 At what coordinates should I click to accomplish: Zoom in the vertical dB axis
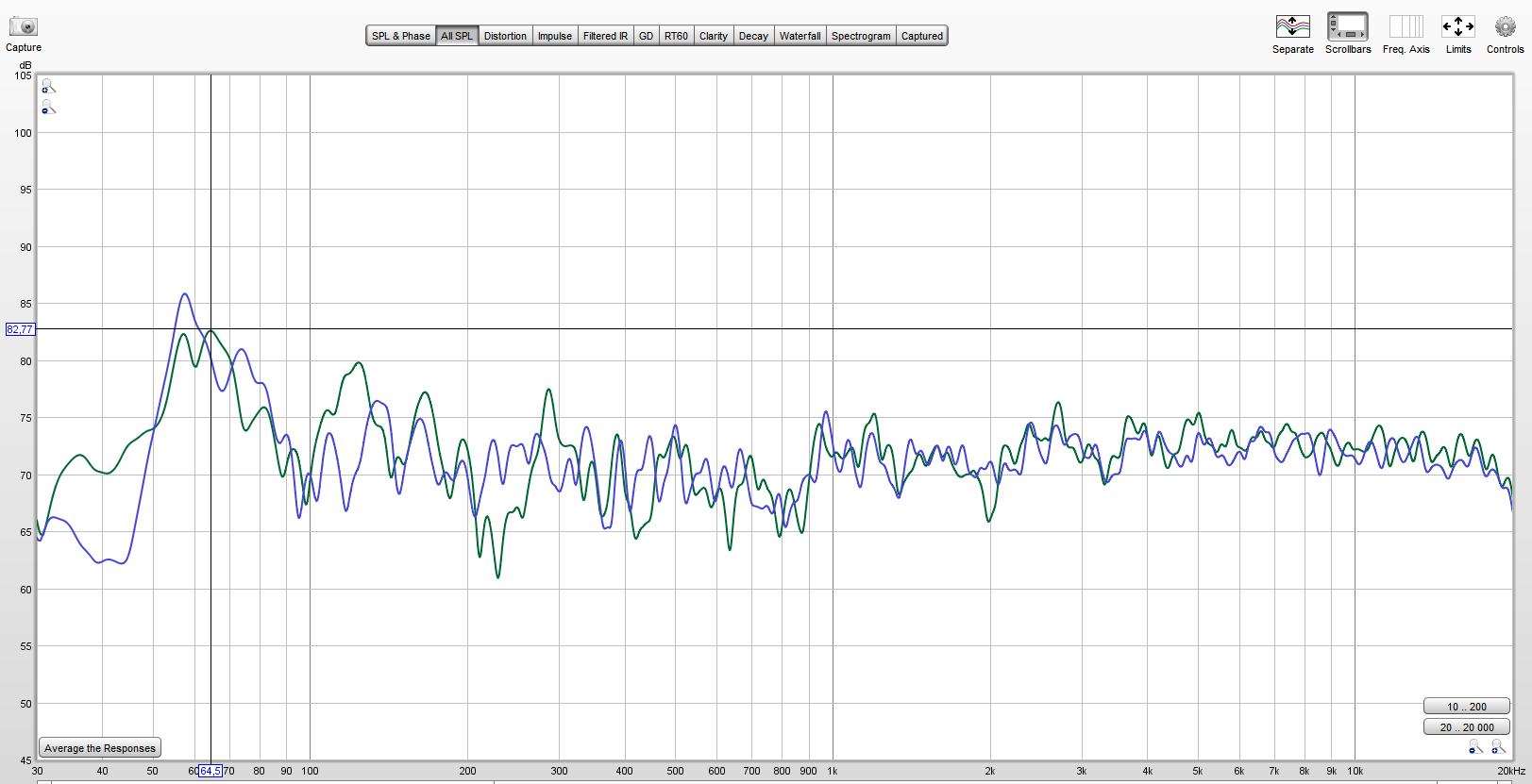coord(48,87)
